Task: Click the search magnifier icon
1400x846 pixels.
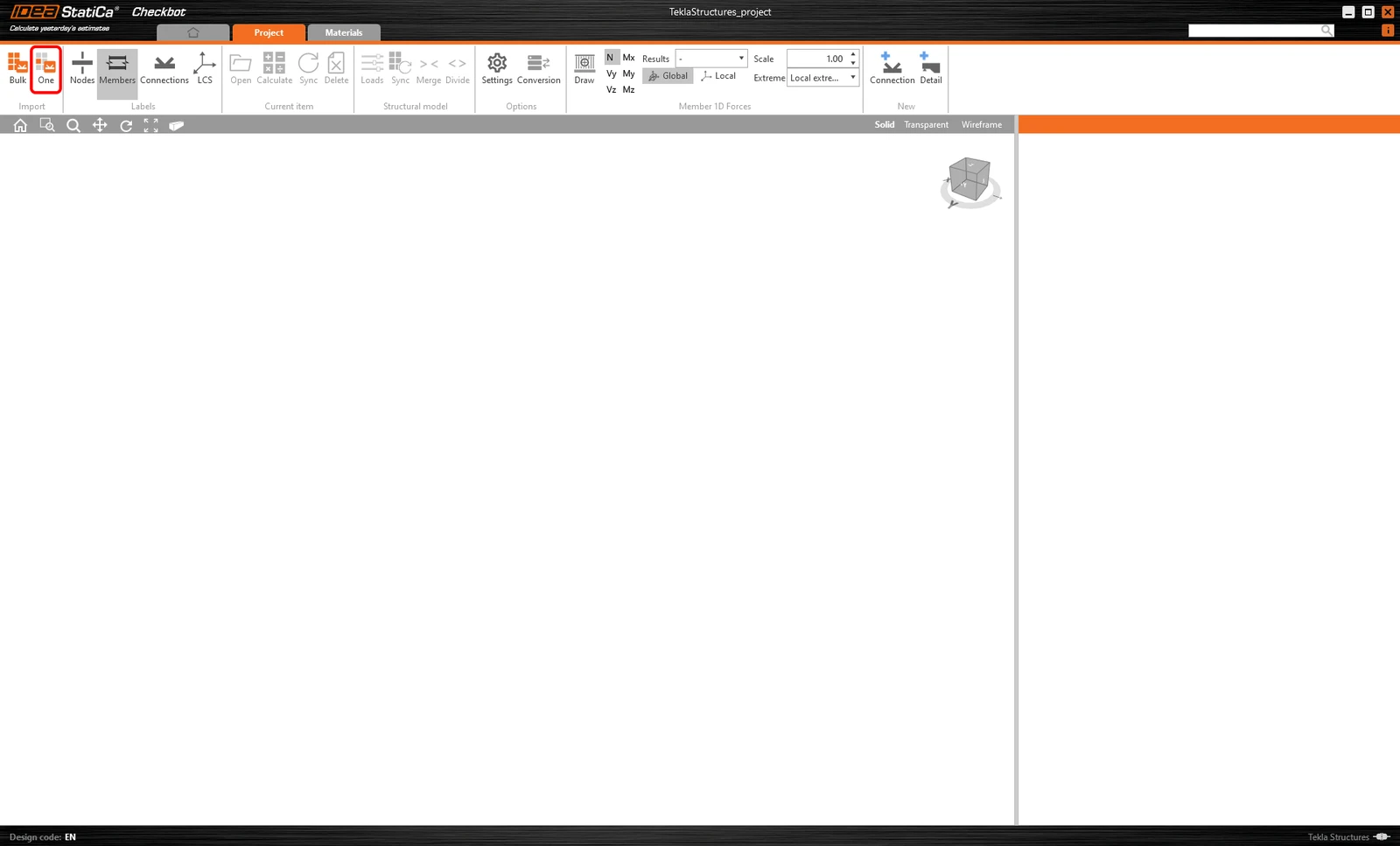Action: [1326, 31]
